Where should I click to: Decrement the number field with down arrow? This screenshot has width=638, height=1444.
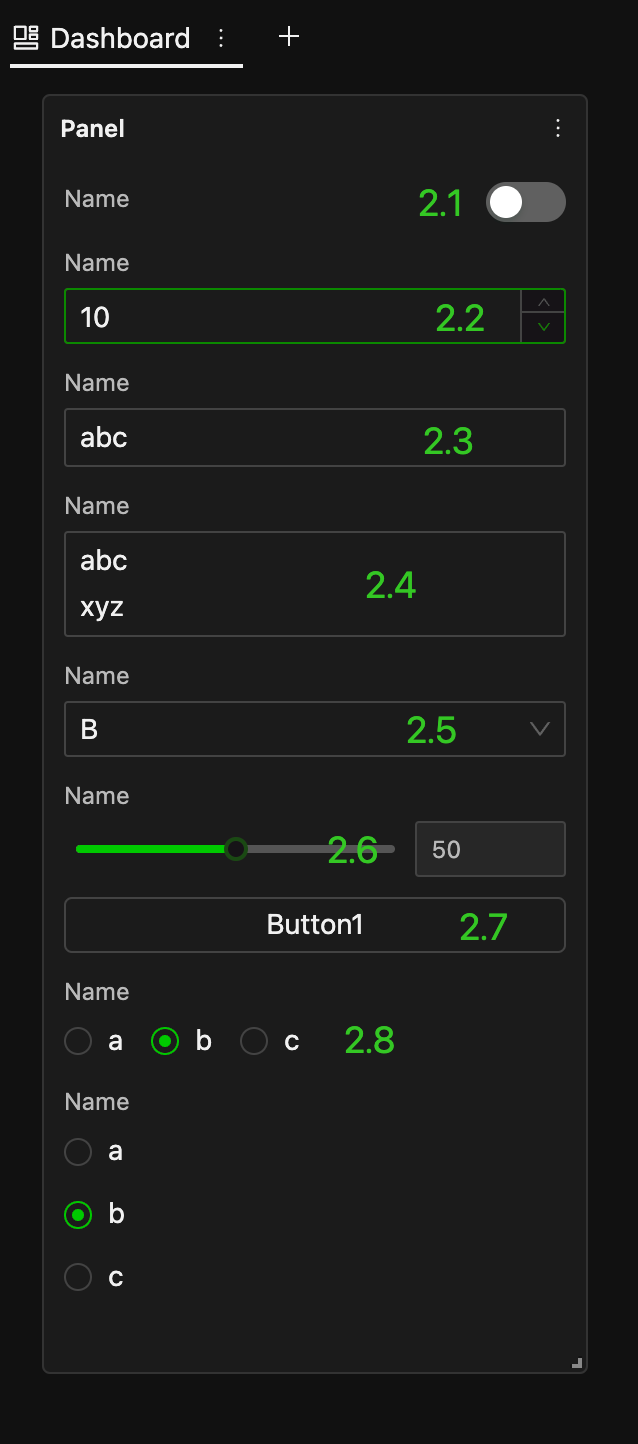pyautogui.click(x=544, y=327)
